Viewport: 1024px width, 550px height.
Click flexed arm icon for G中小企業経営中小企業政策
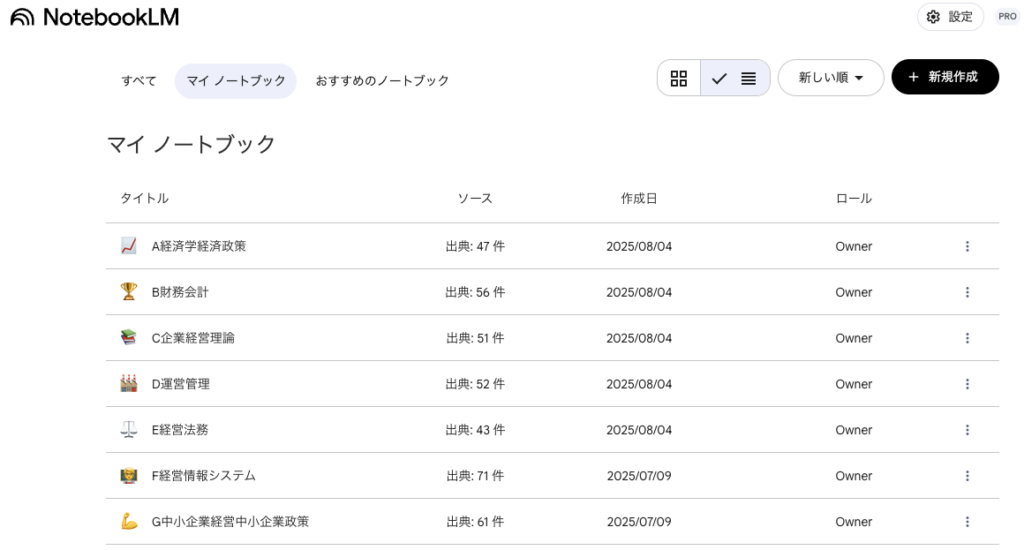128,522
